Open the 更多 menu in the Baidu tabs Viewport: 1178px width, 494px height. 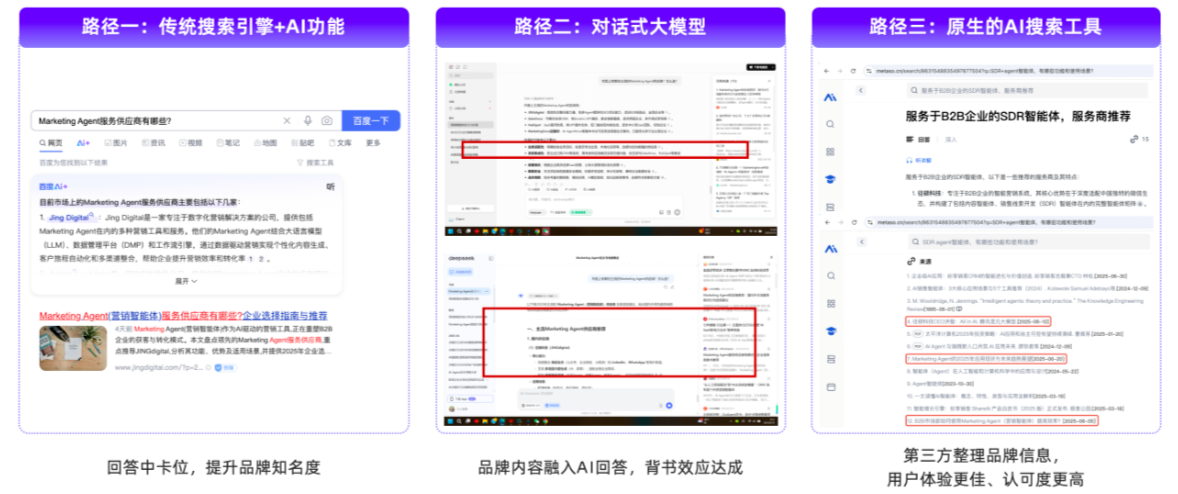tap(373, 143)
